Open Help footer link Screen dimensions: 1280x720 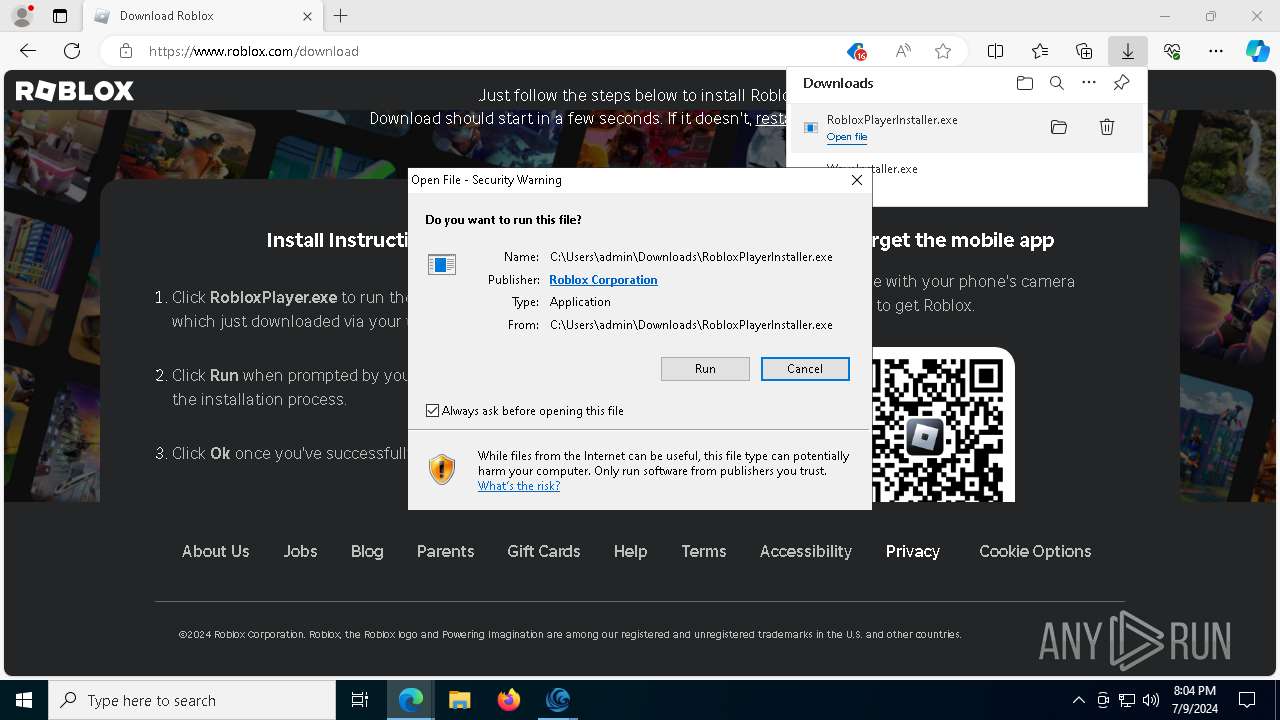(630, 551)
